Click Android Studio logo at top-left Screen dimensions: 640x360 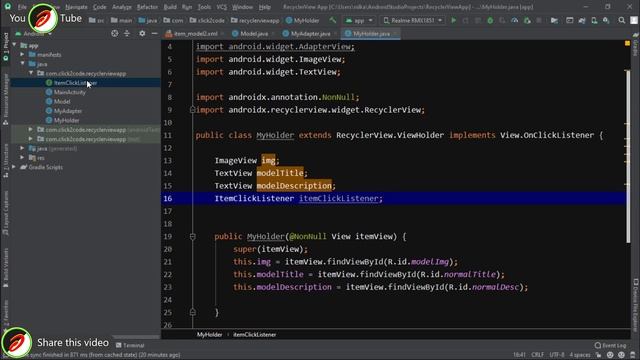pyautogui.click(x=8, y=6)
